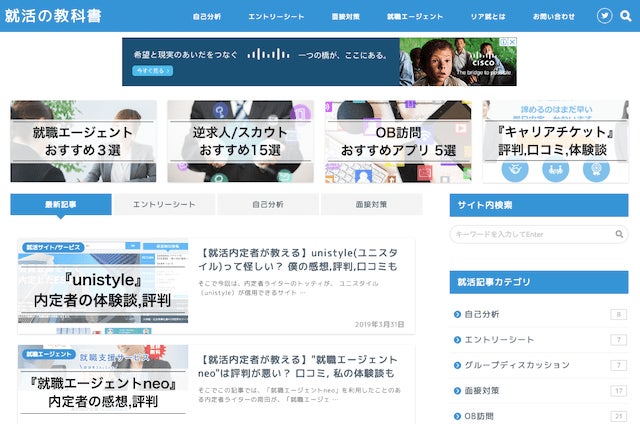This screenshot has height=424, width=640.
Task: Focus the keyword search input field
Action: 538,234
